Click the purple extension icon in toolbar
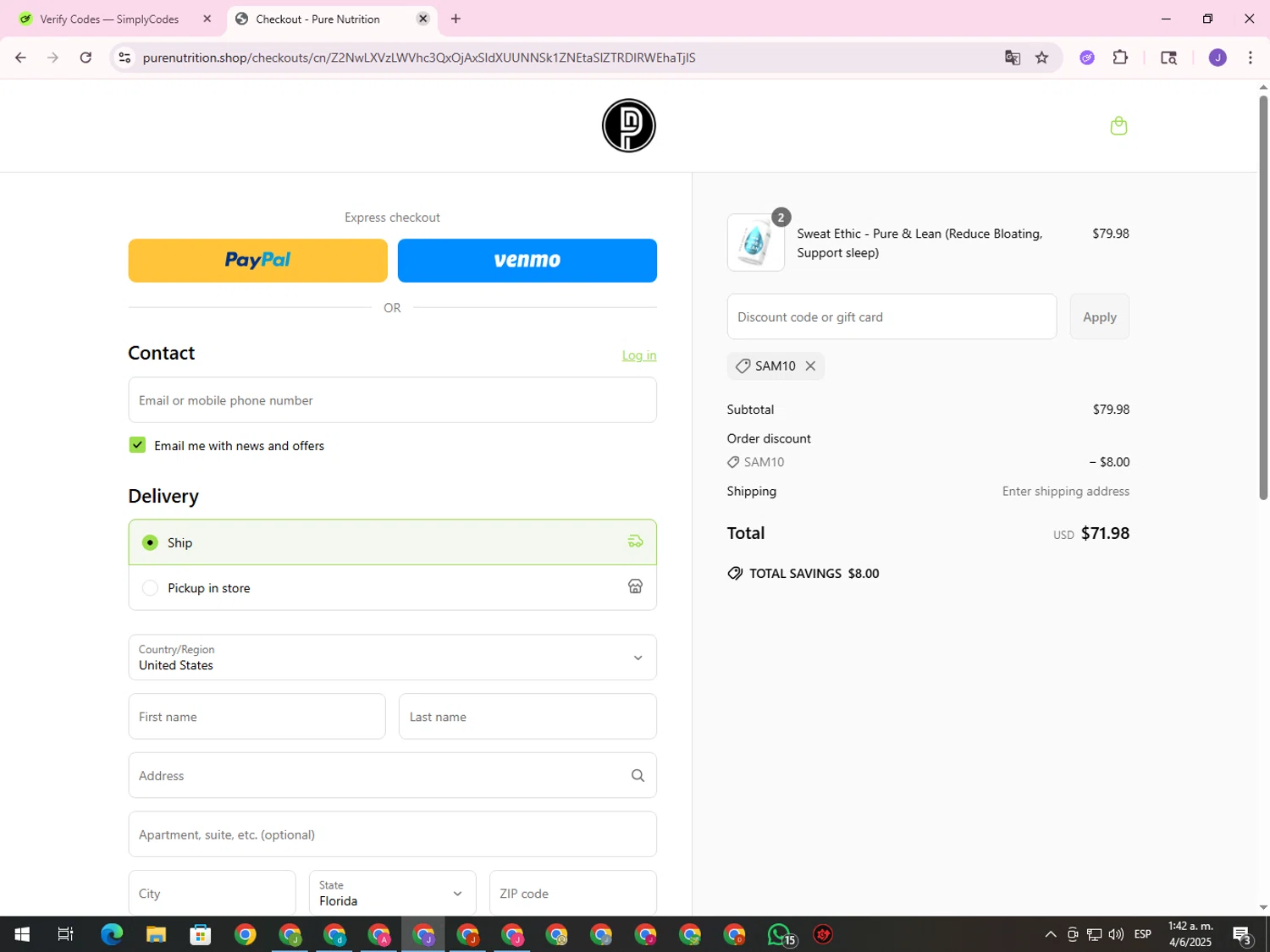Image resolution: width=1270 pixels, height=952 pixels. (1087, 58)
